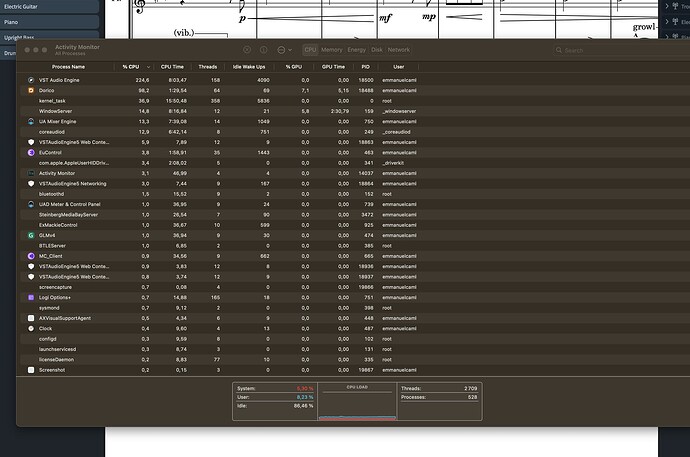Click the stop process icon in toolbar

click(247, 50)
